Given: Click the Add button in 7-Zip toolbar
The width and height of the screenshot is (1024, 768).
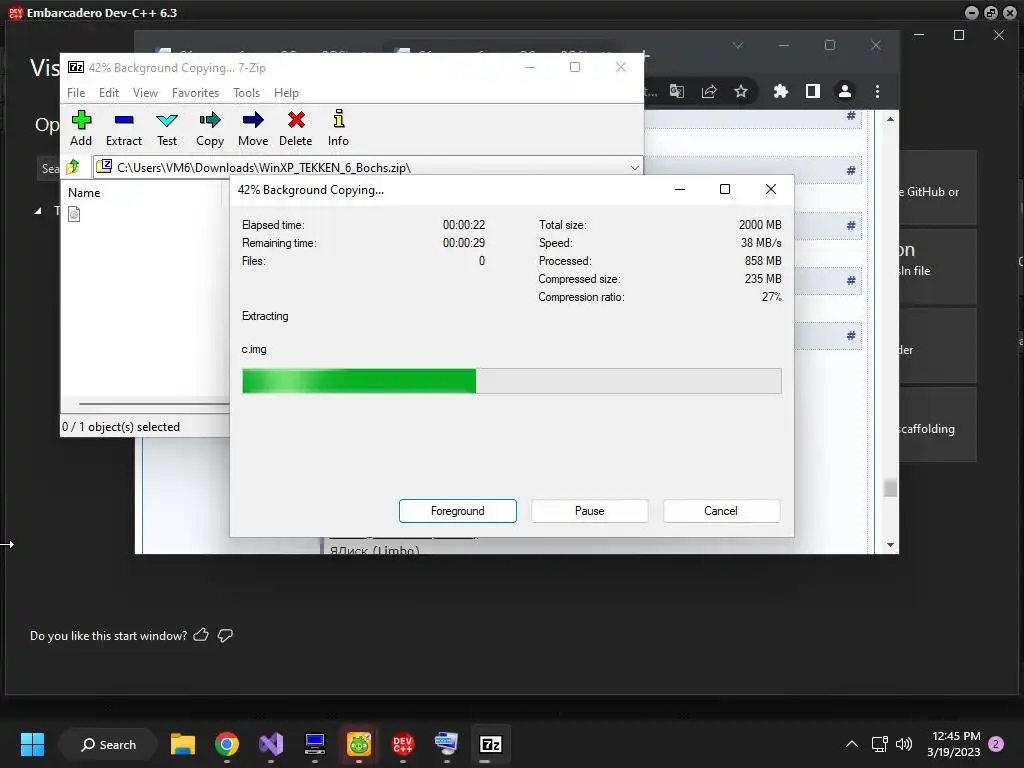Looking at the screenshot, I should point(81,128).
